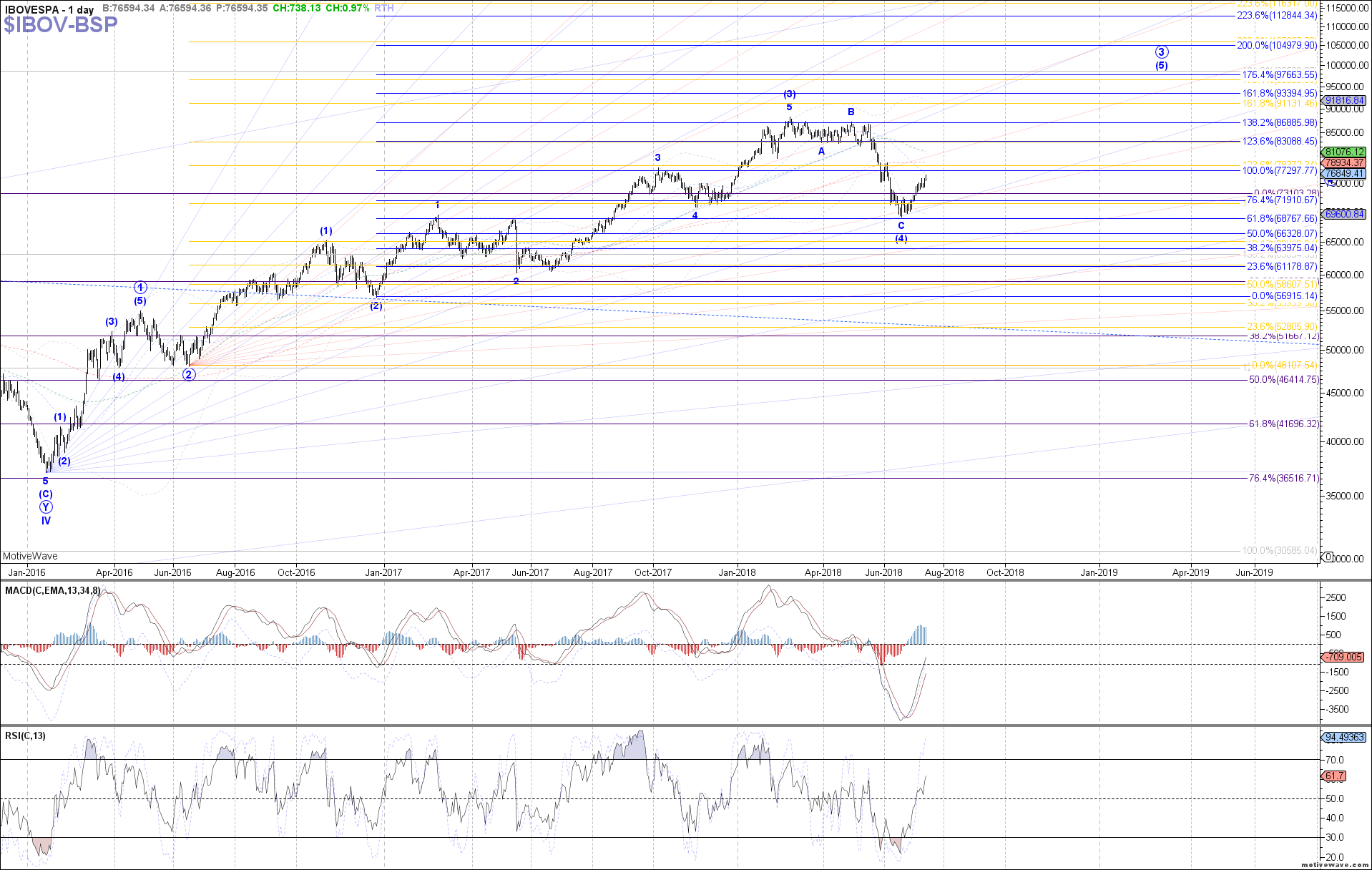The width and height of the screenshot is (1372, 870).
Task: Click the ask value 'A:76594.36'
Action: [185, 9]
